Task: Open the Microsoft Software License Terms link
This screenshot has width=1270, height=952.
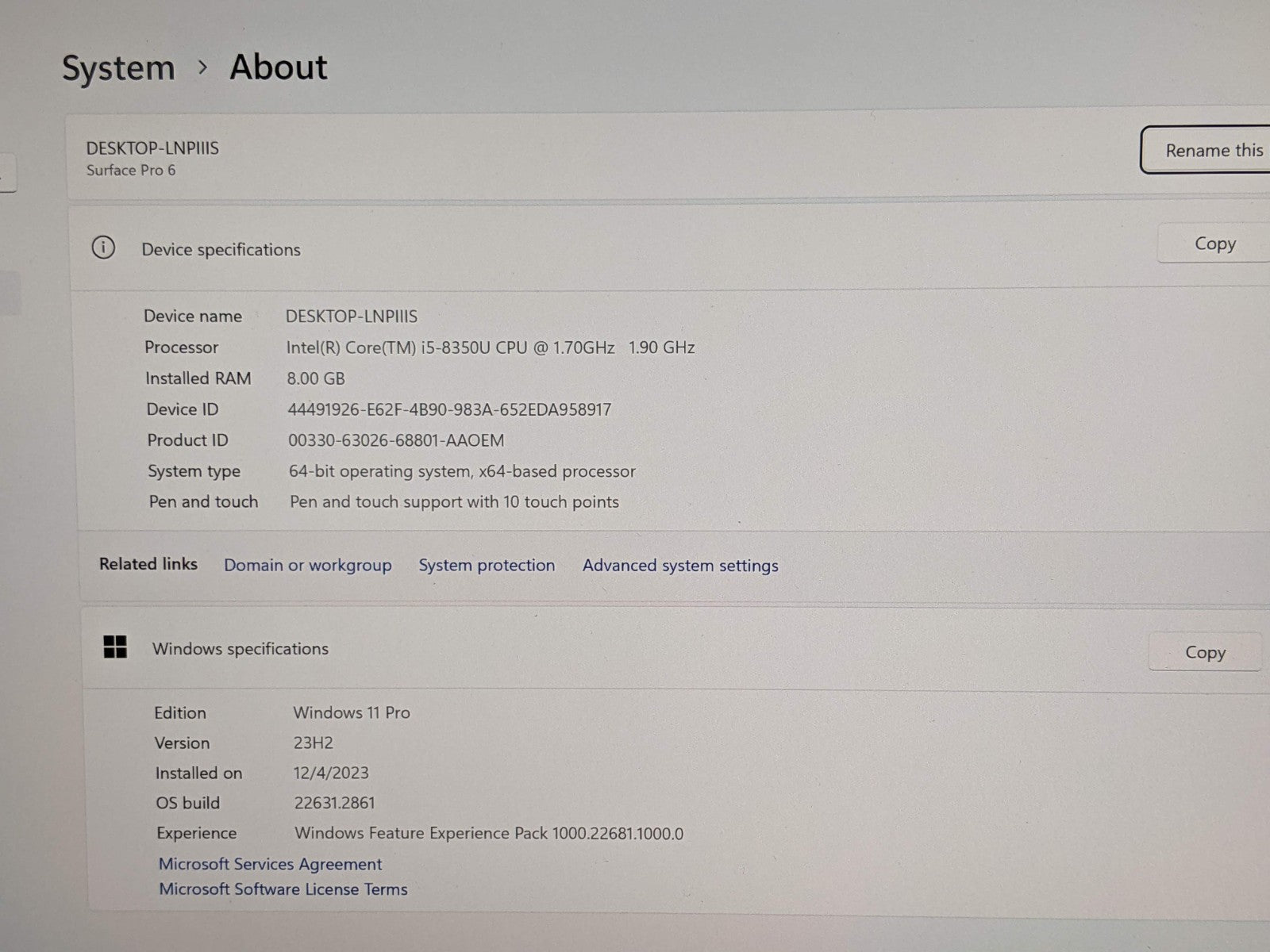Action: click(283, 889)
